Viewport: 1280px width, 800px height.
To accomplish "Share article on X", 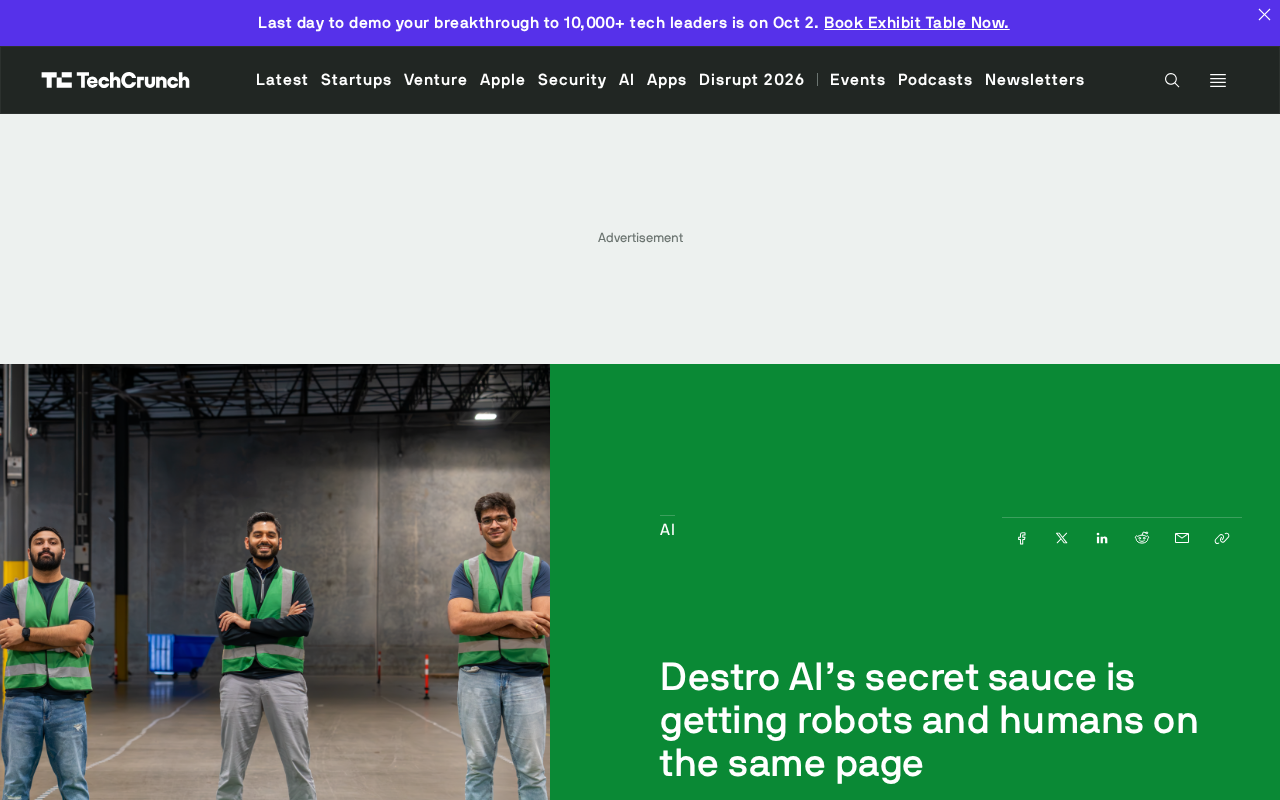I will [1062, 538].
